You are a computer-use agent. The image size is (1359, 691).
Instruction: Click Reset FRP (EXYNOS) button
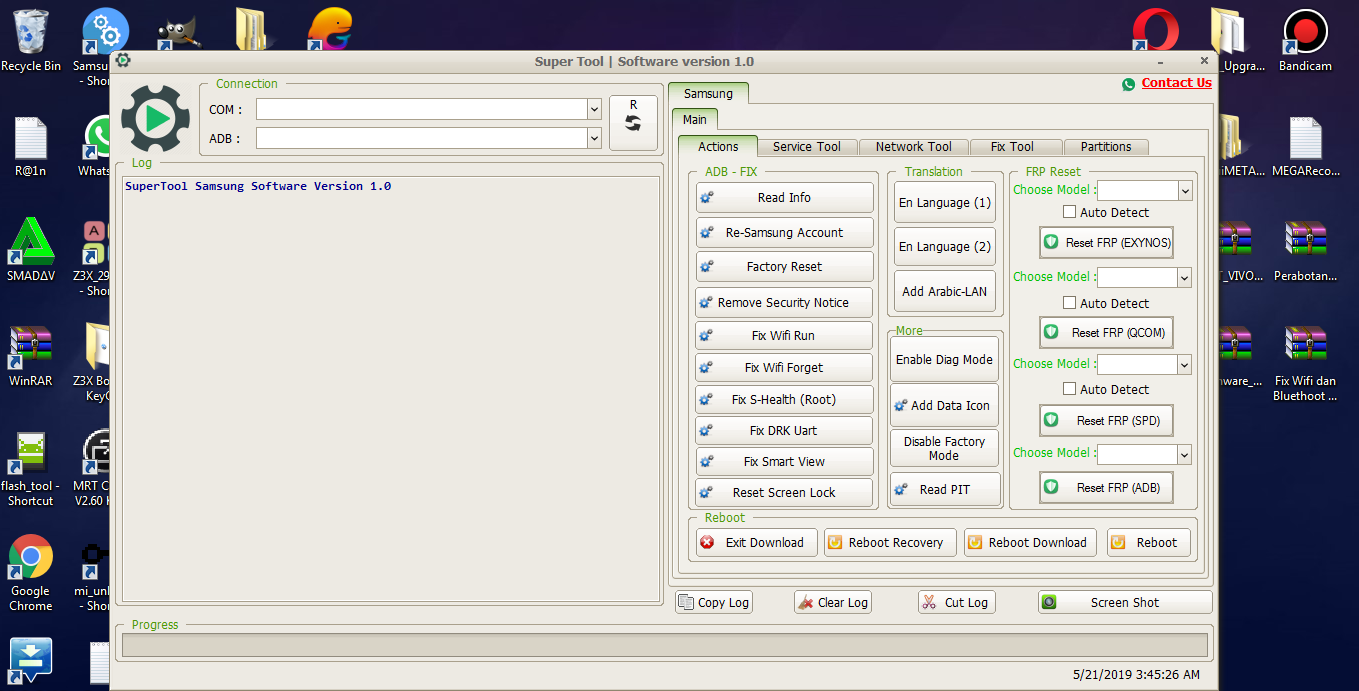pos(1106,243)
